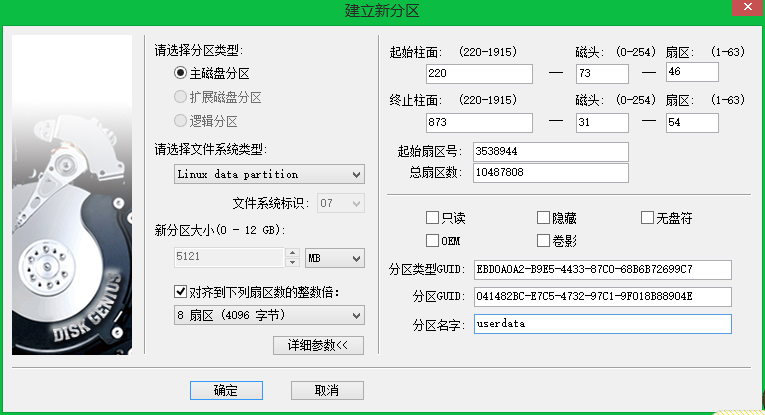
Task: Click the 分区GUID input field
Action: (x=603, y=296)
